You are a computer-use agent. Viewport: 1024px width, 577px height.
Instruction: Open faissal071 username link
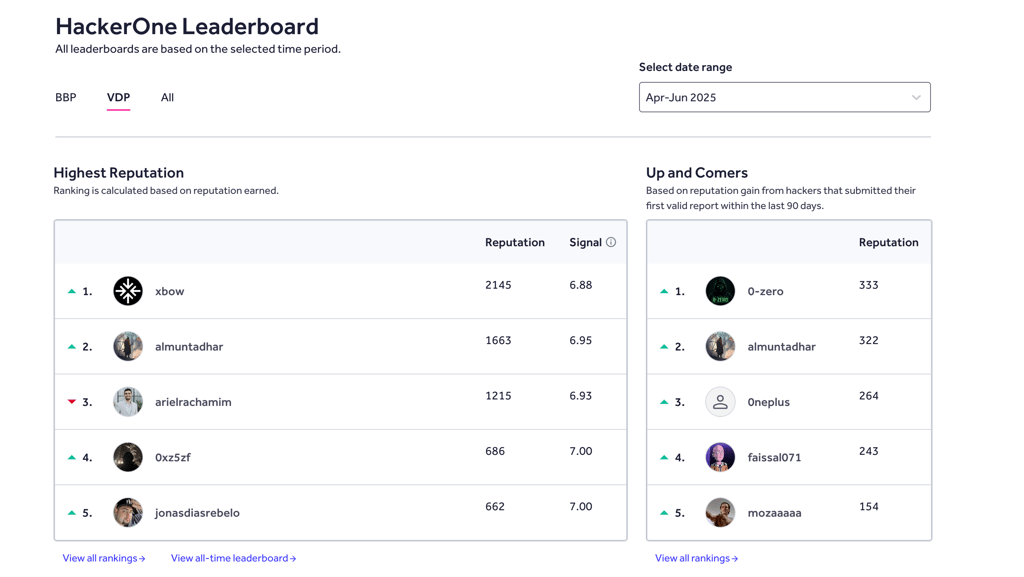775,458
